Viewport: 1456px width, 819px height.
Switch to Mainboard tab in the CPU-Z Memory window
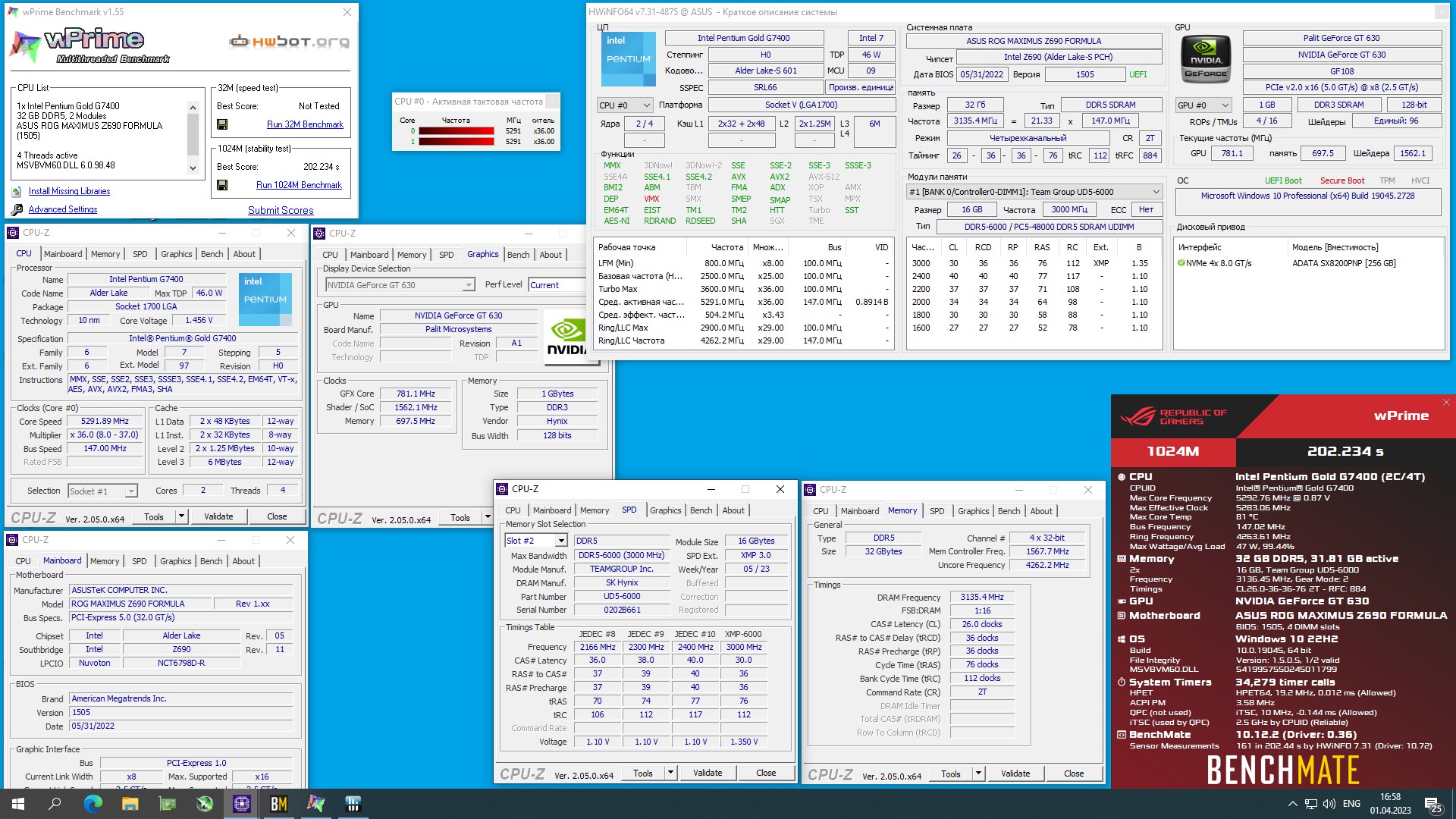860,512
